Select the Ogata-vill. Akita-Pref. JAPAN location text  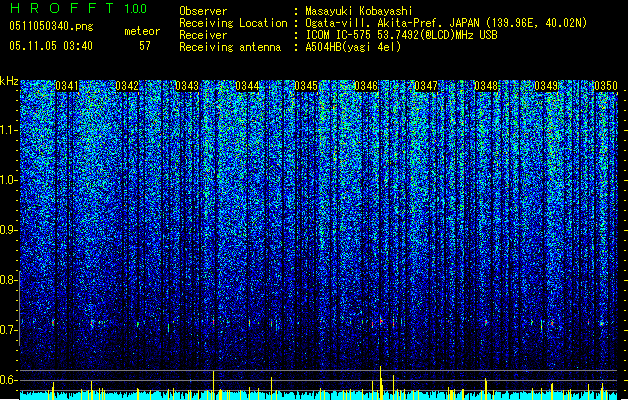click(446, 23)
